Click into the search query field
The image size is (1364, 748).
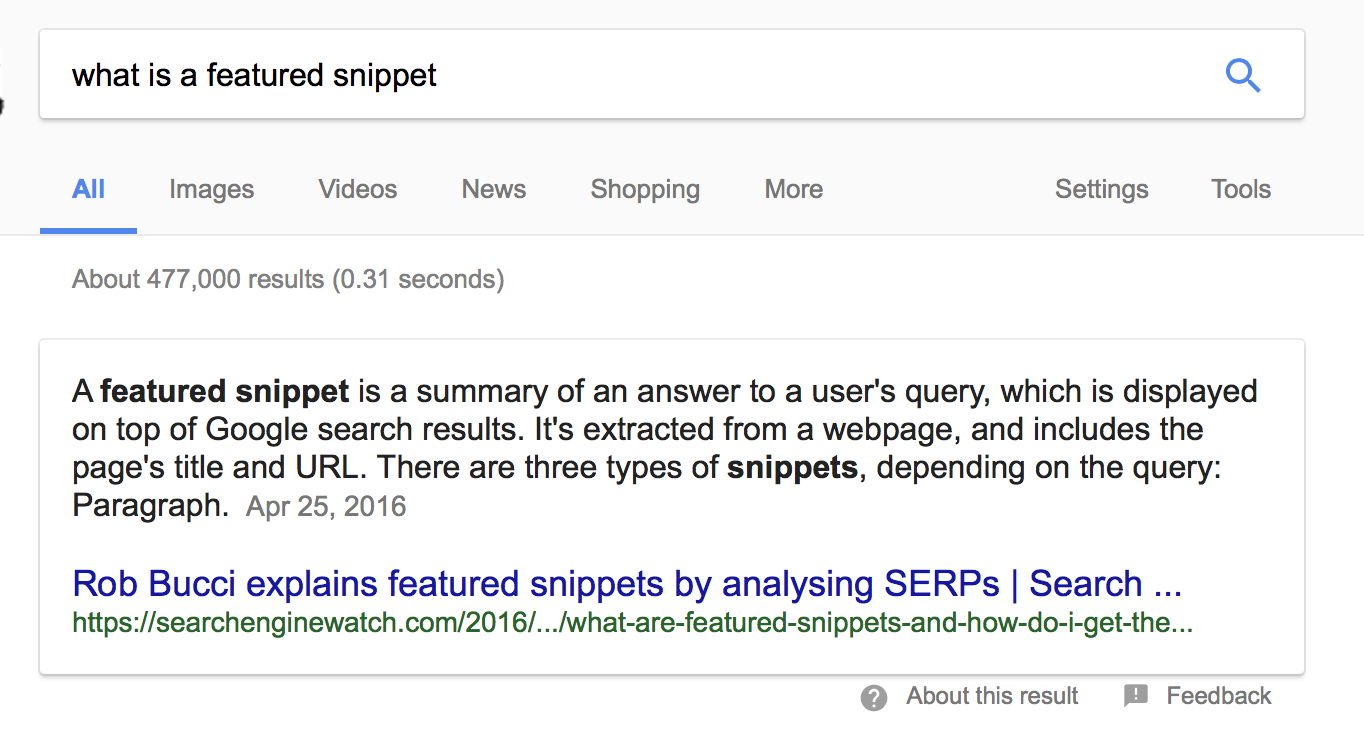click(600, 76)
